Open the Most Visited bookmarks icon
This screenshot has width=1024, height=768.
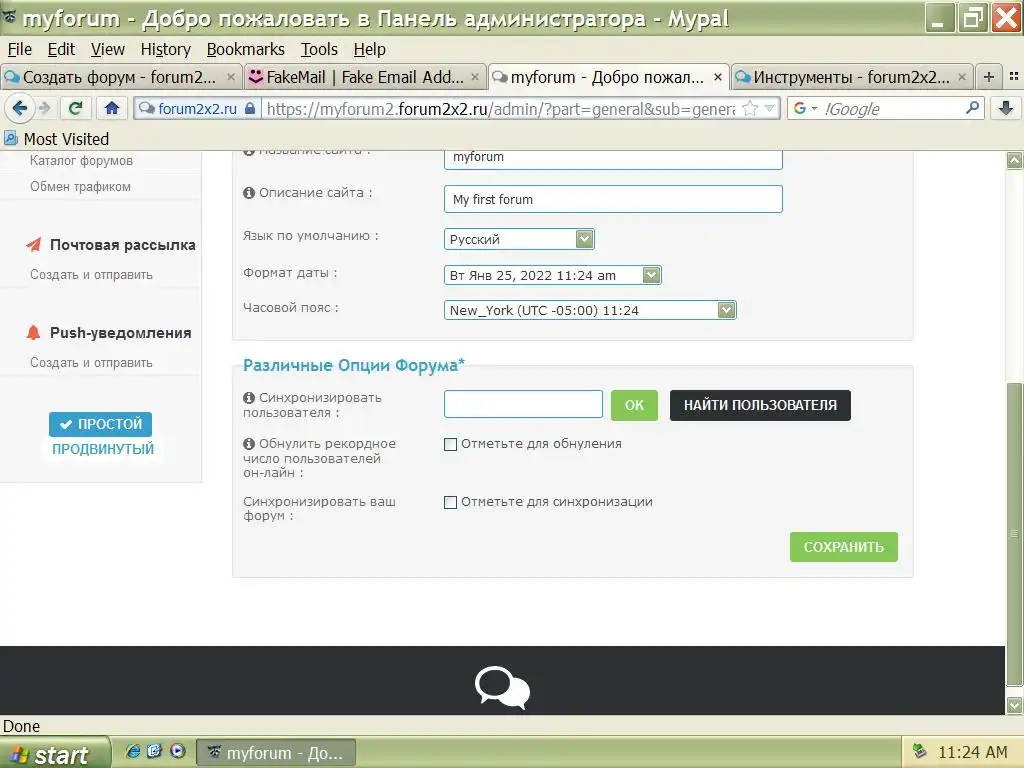[x=11, y=138]
